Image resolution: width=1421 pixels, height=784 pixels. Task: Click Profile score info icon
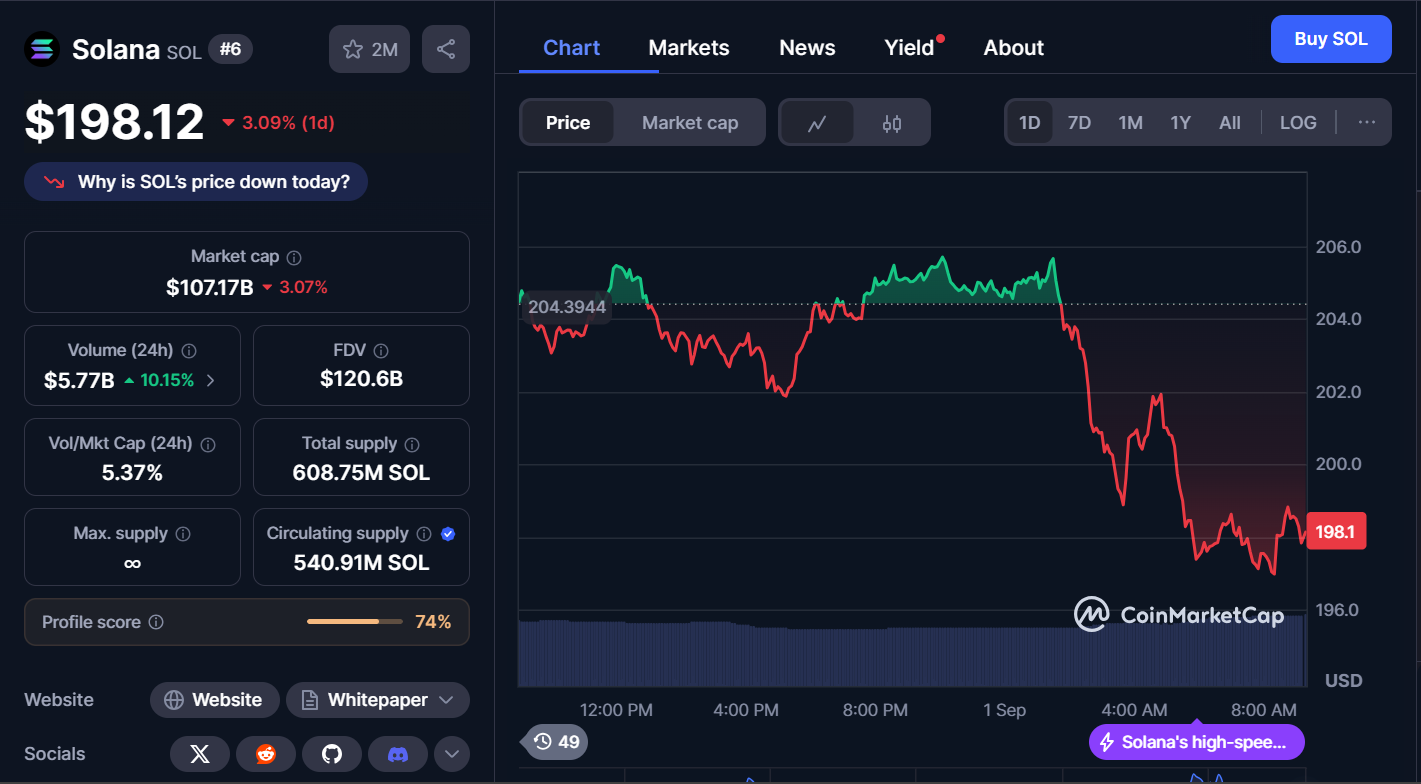pyautogui.click(x=156, y=622)
